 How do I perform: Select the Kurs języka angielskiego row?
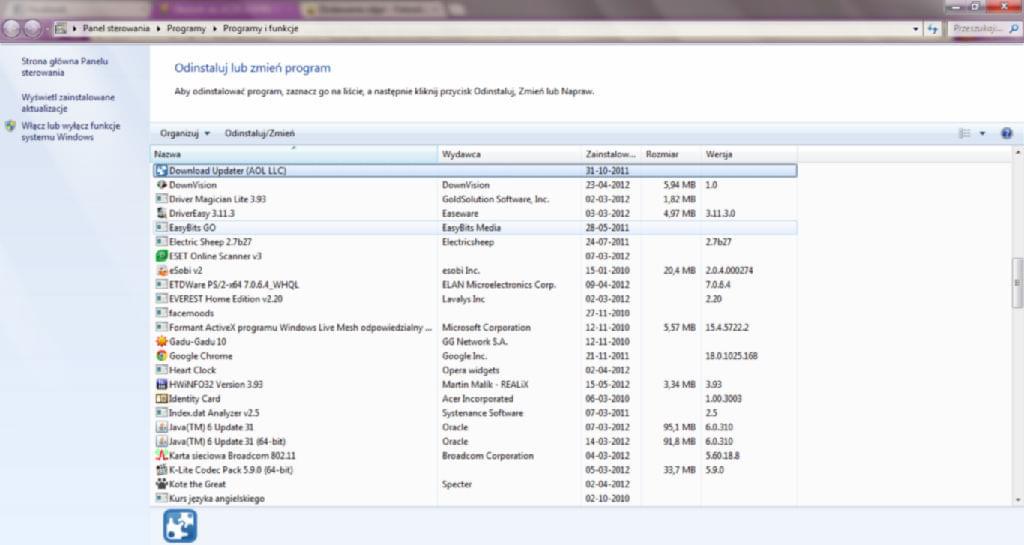tap(475, 499)
